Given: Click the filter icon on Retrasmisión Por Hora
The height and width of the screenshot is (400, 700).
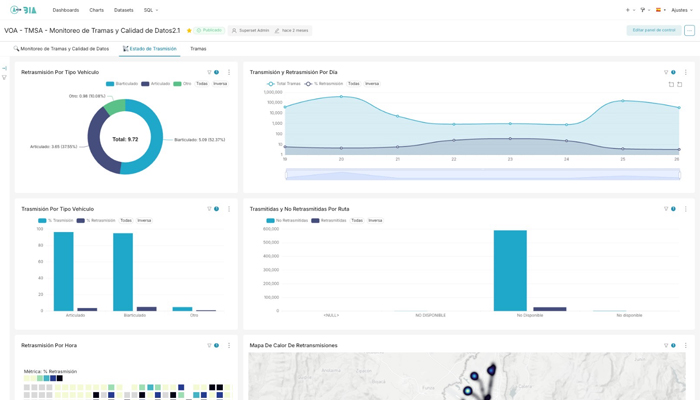Looking at the screenshot, I should pyautogui.click(x=209, y=346).
